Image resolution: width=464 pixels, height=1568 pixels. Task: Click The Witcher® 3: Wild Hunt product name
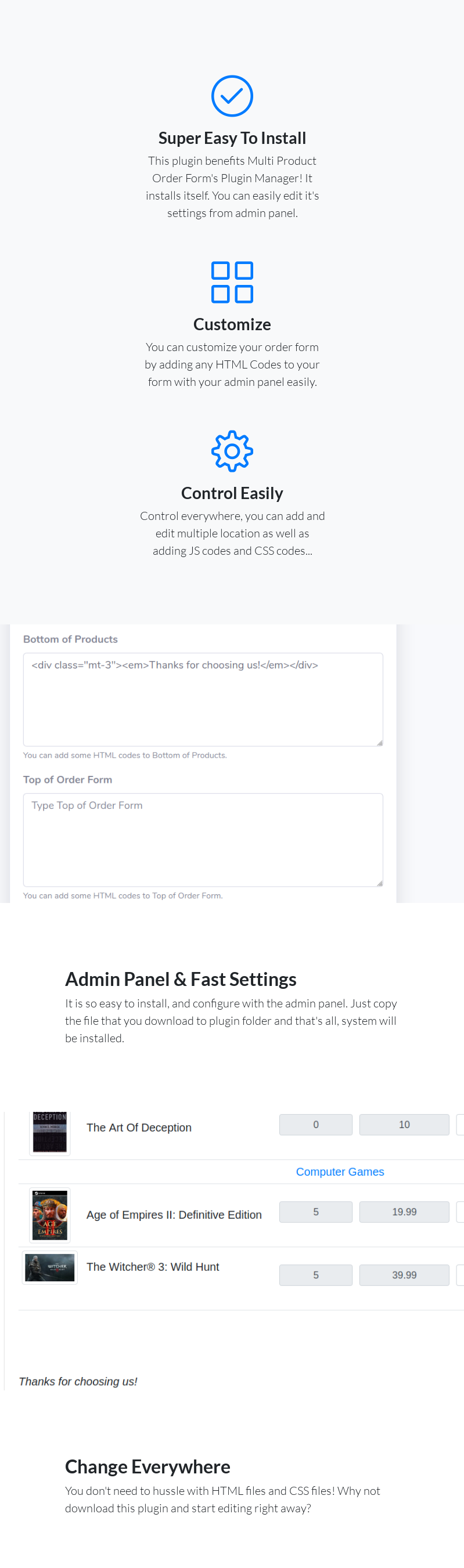pos(153,1266)
